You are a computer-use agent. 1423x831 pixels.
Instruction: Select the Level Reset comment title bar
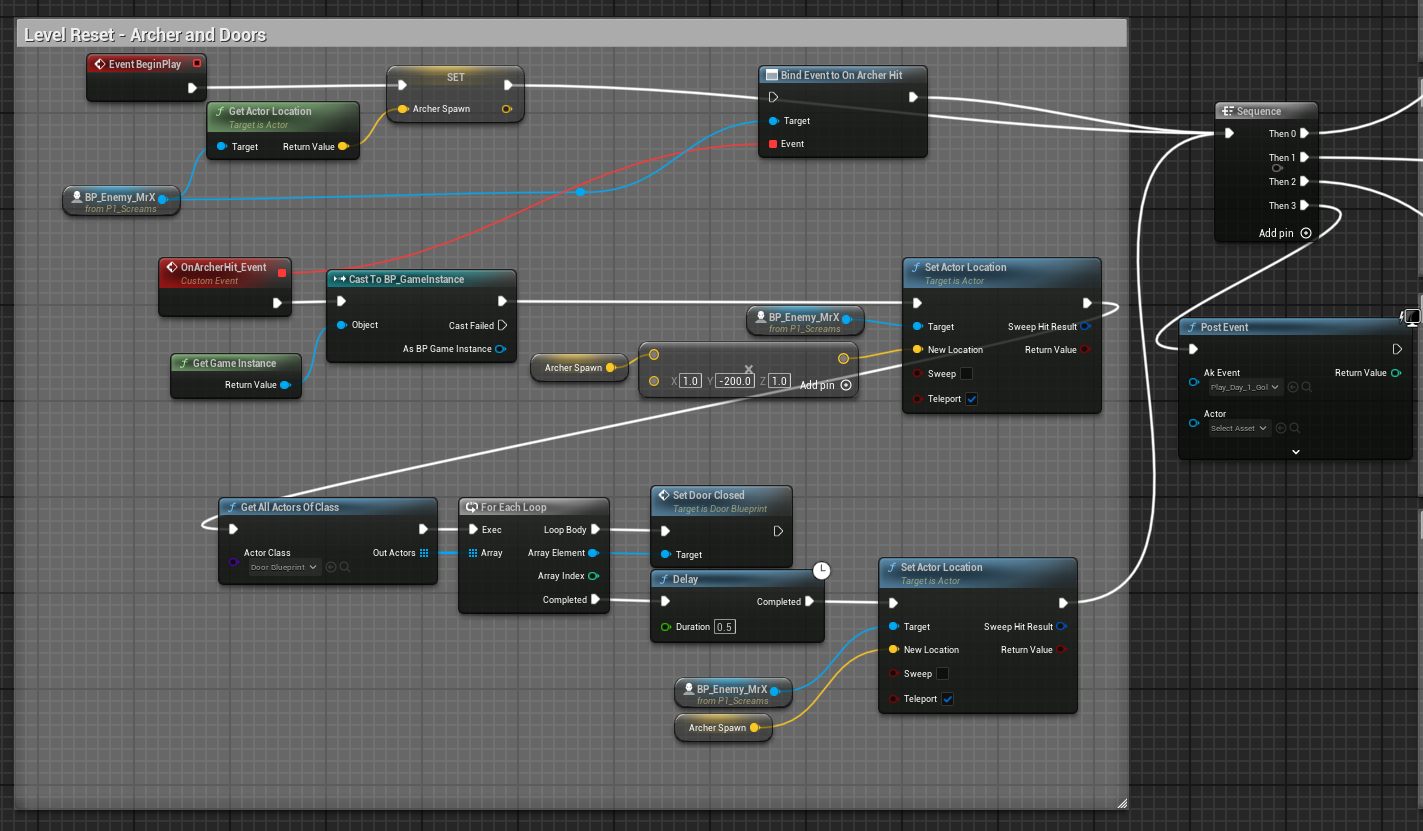pyautogui.click(x=572, y=34)
